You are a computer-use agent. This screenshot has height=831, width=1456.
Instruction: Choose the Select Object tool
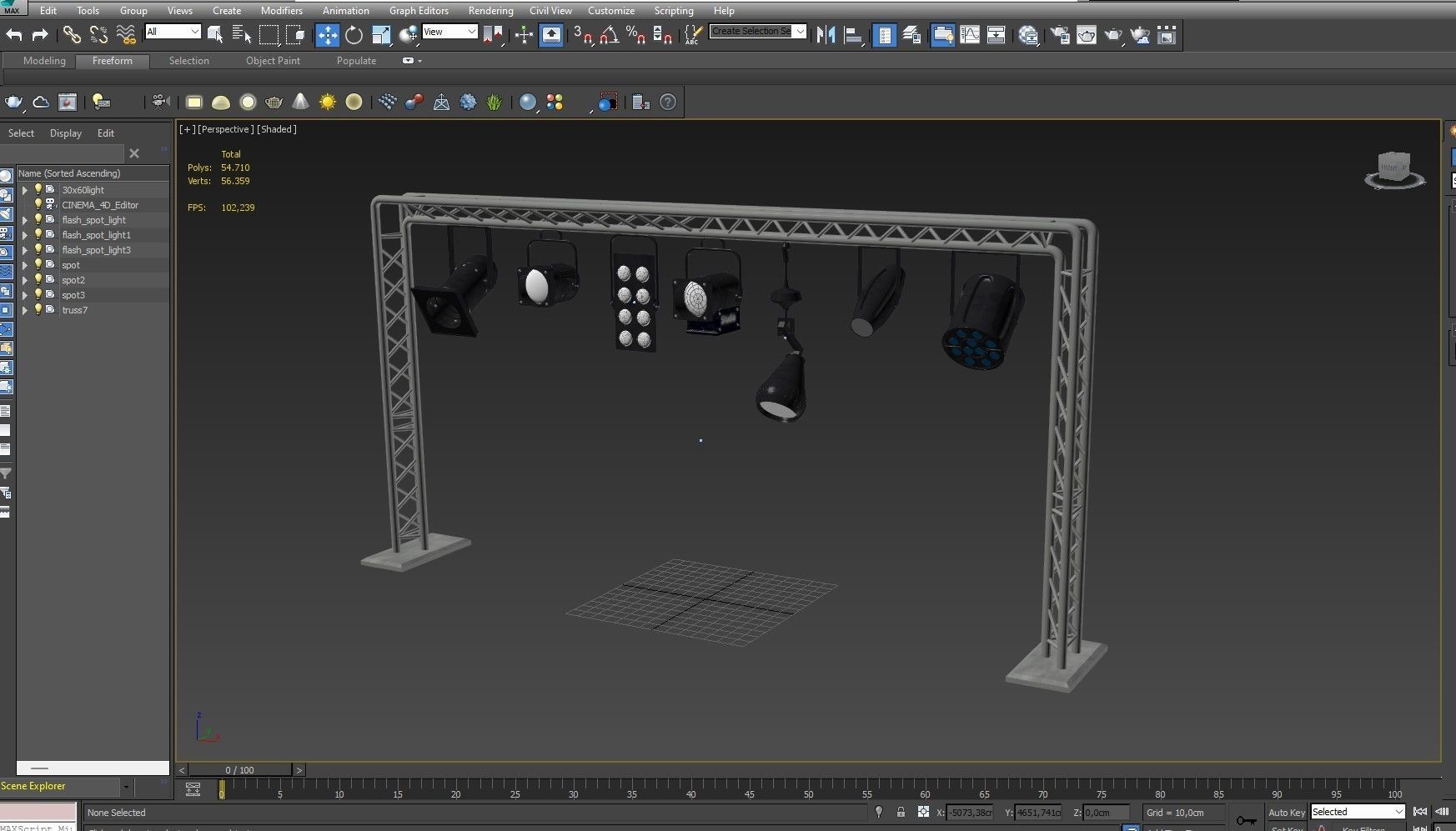pos(215,34)
